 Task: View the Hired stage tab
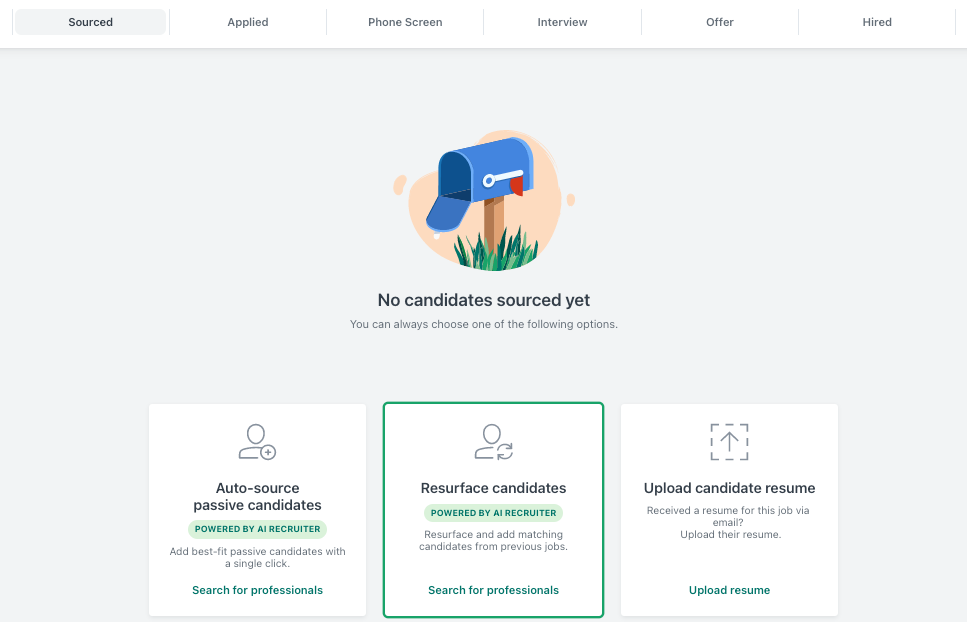click(x=877, y=22)
